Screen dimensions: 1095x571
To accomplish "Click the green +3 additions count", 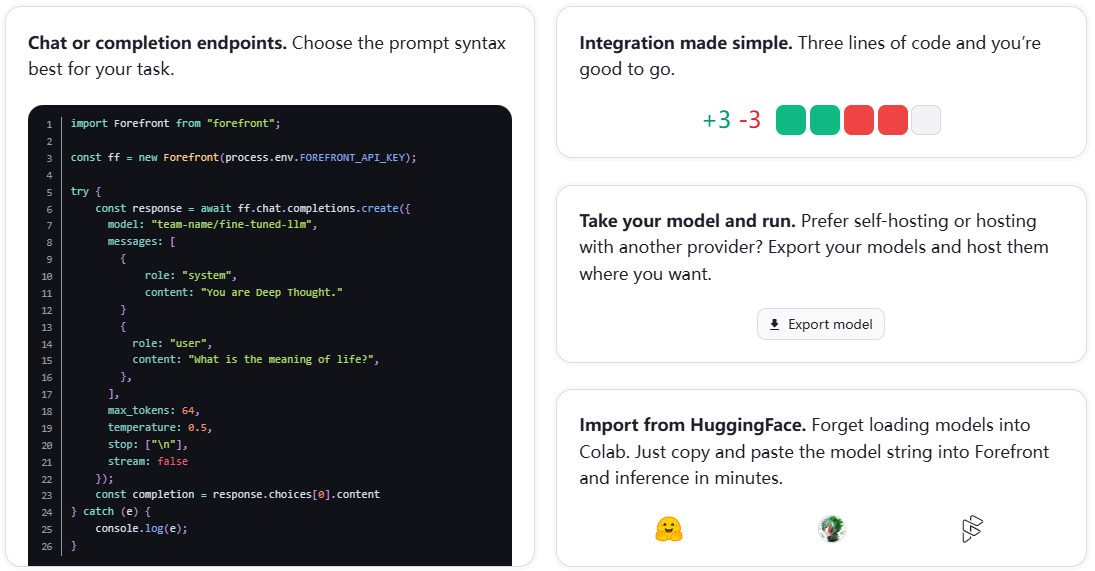I will tap(716, 121).
